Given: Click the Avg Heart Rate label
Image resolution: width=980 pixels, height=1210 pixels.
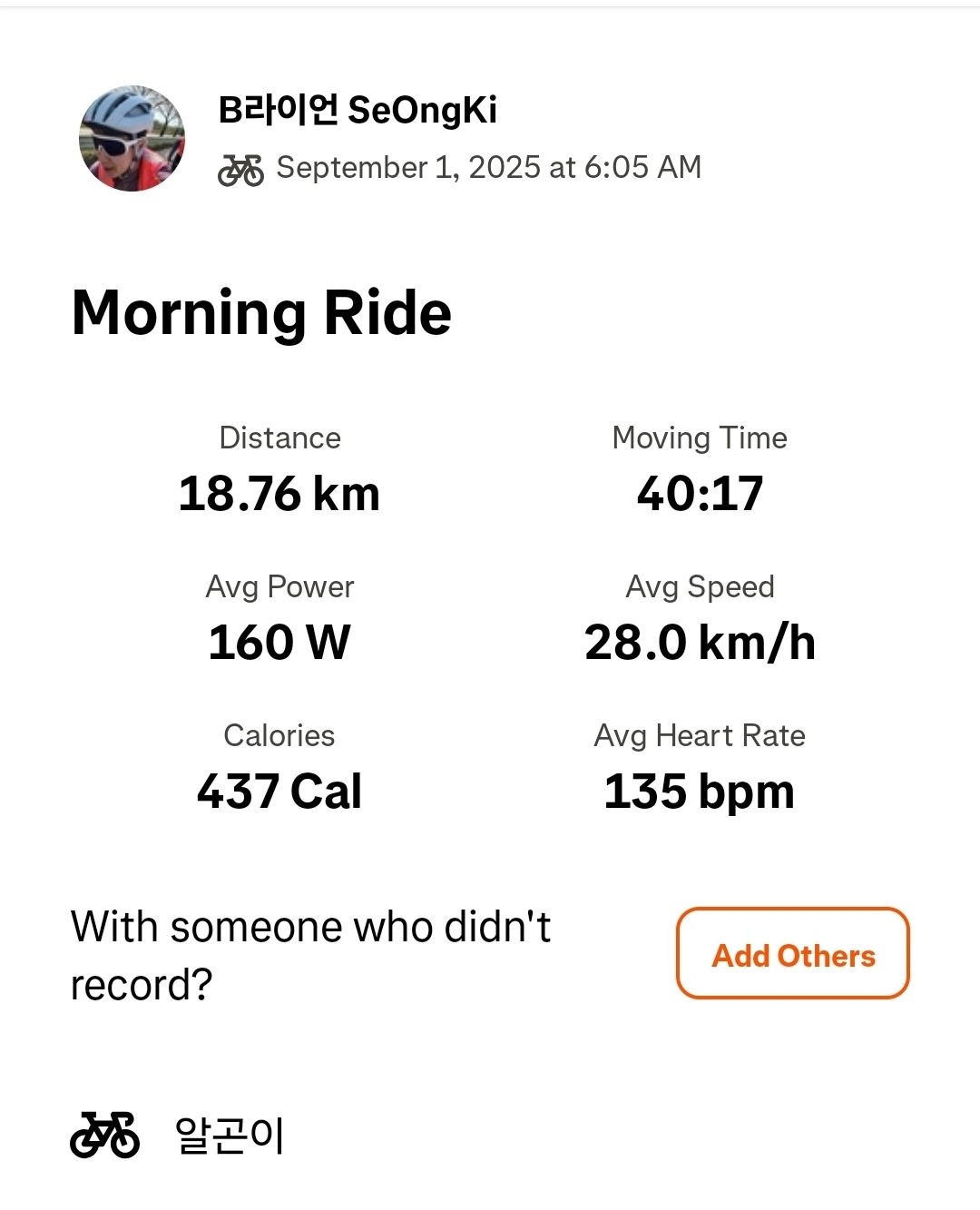Looking at the screenshot, I should [700, 735].
